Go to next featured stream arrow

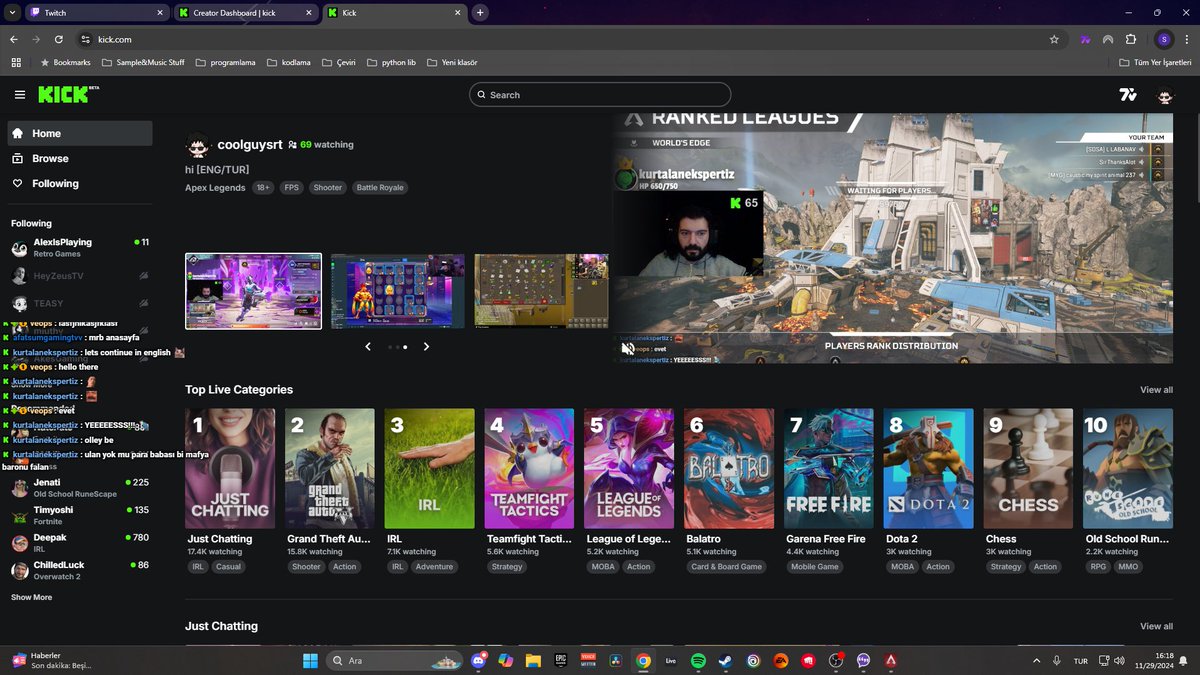(x=426, y=347)
